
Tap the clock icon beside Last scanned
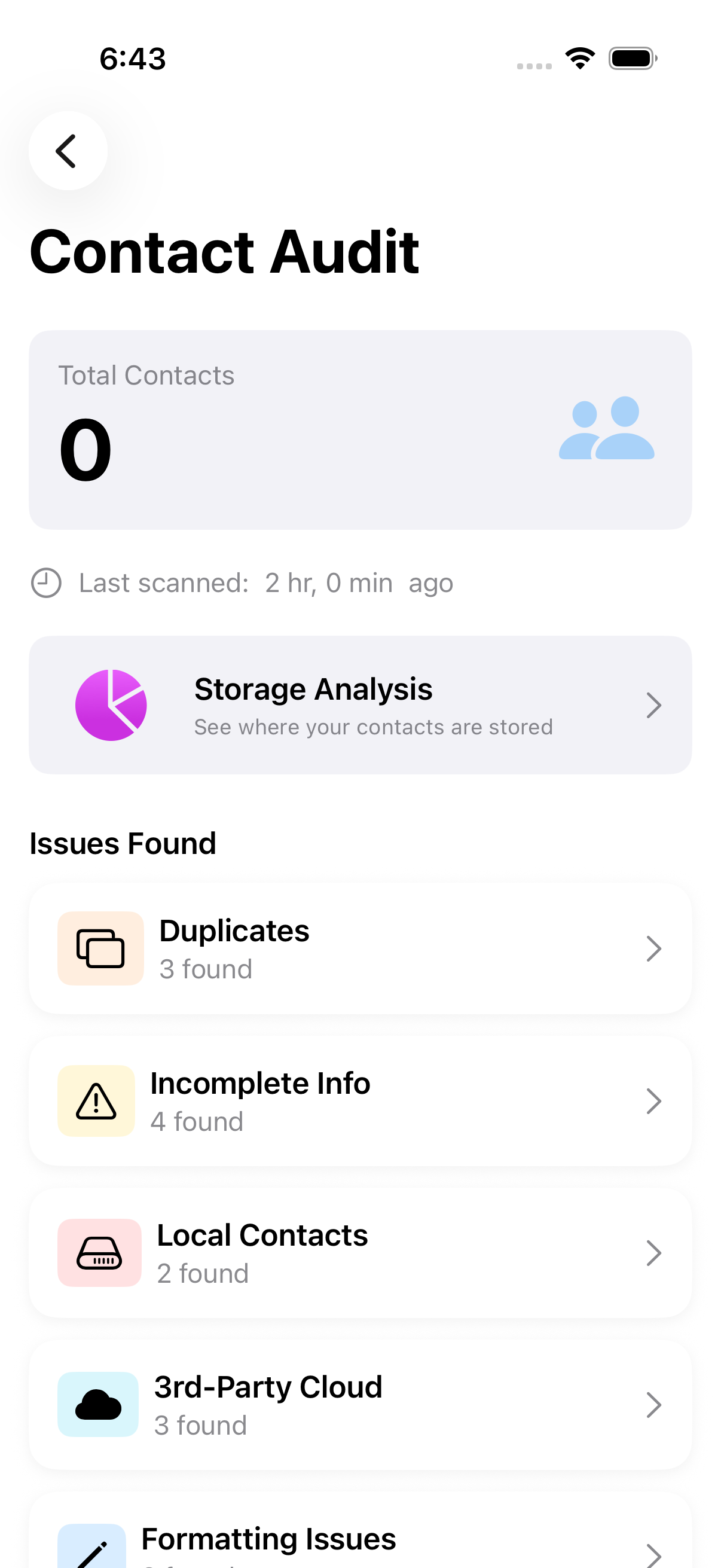(x=46, y=583)
